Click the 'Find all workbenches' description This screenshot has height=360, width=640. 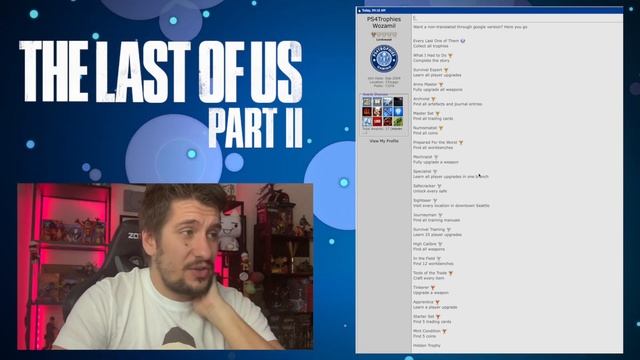click(433, 147)
